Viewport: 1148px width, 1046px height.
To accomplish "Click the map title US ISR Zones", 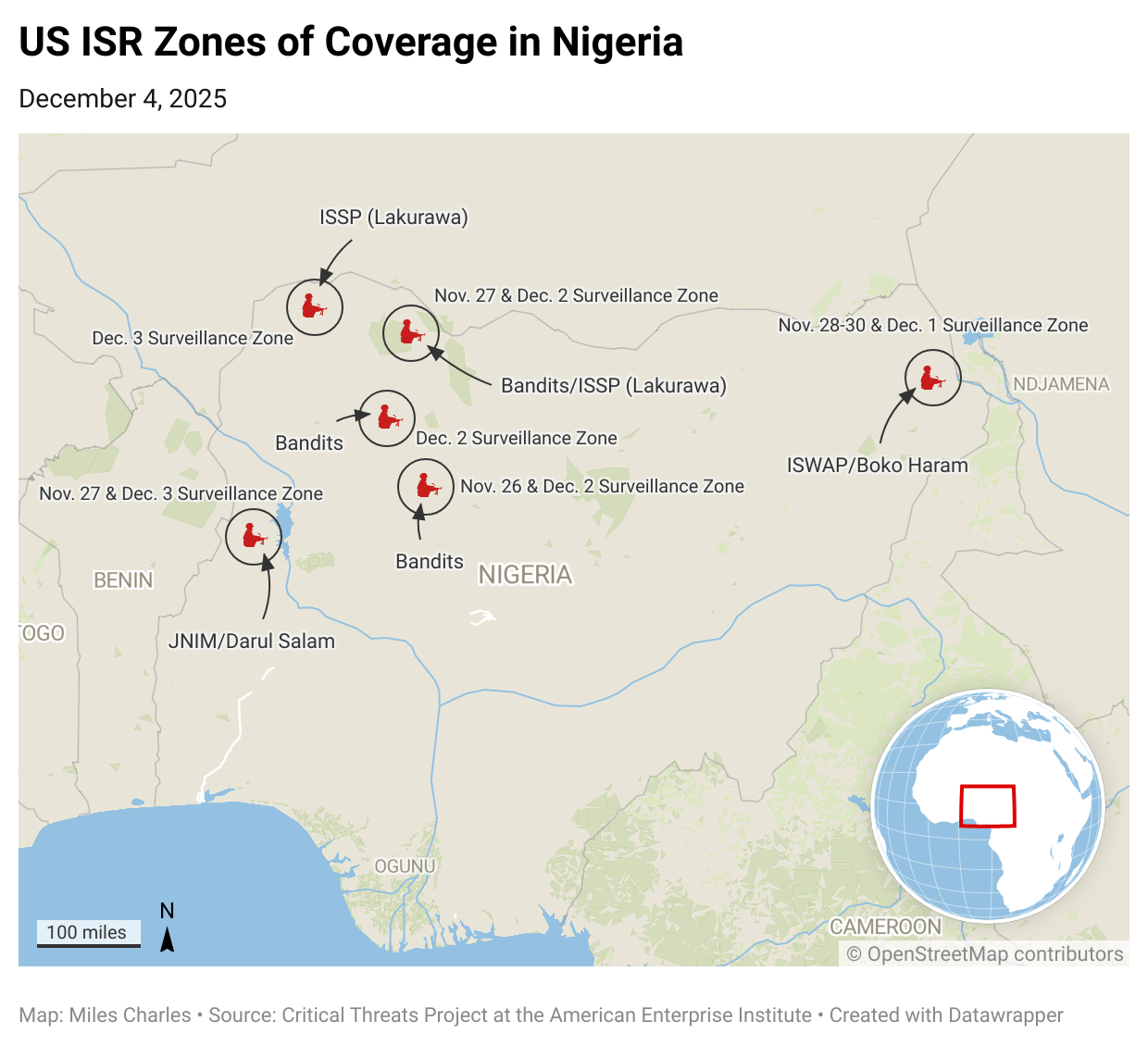I will click(x=351, y=43).
